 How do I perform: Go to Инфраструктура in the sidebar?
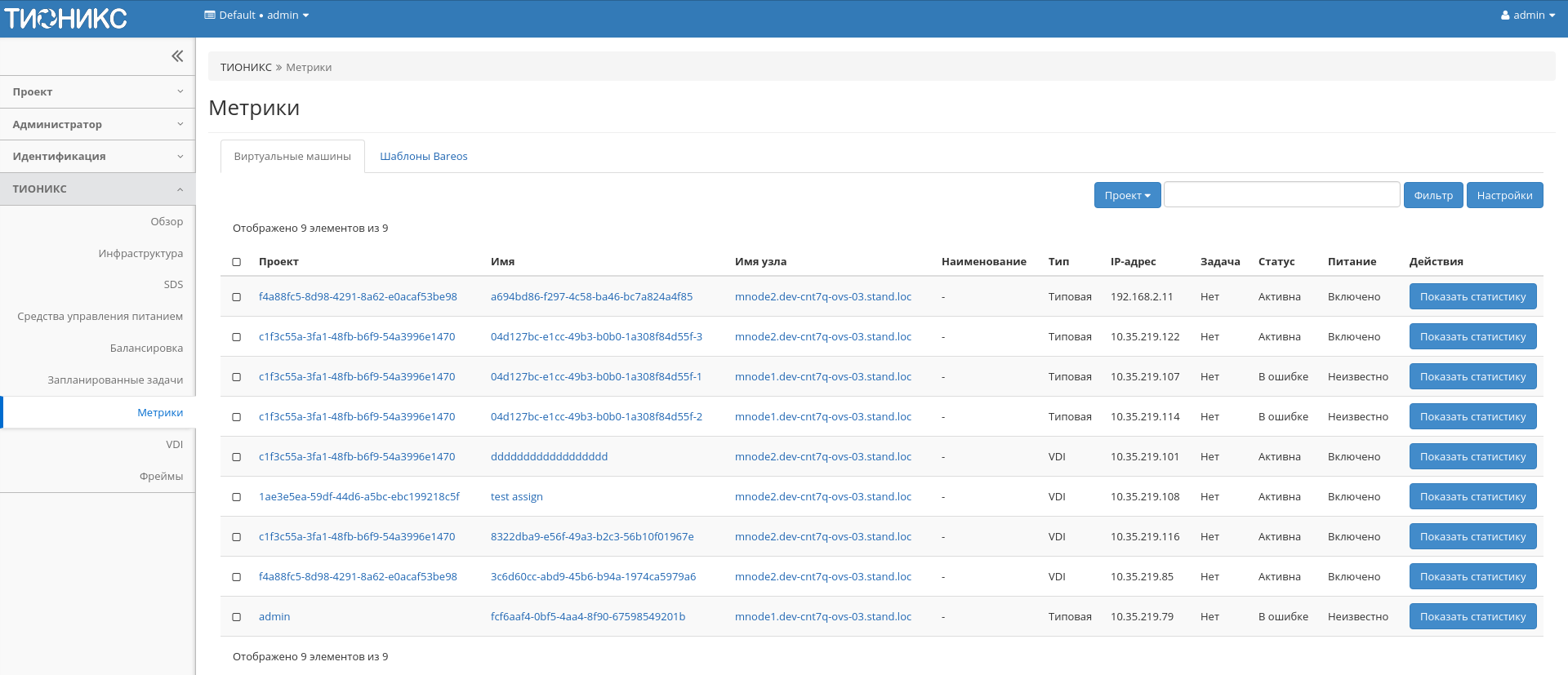click(140, 253)
